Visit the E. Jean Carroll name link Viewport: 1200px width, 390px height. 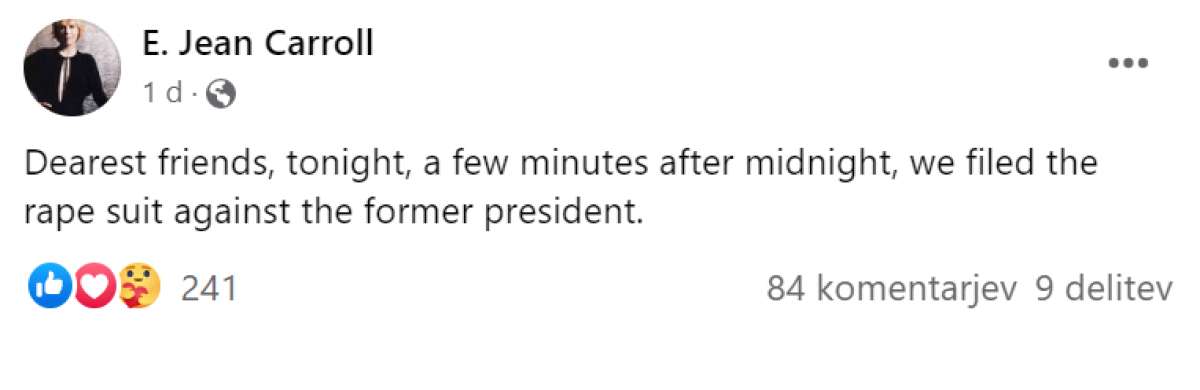coord(258,43)
